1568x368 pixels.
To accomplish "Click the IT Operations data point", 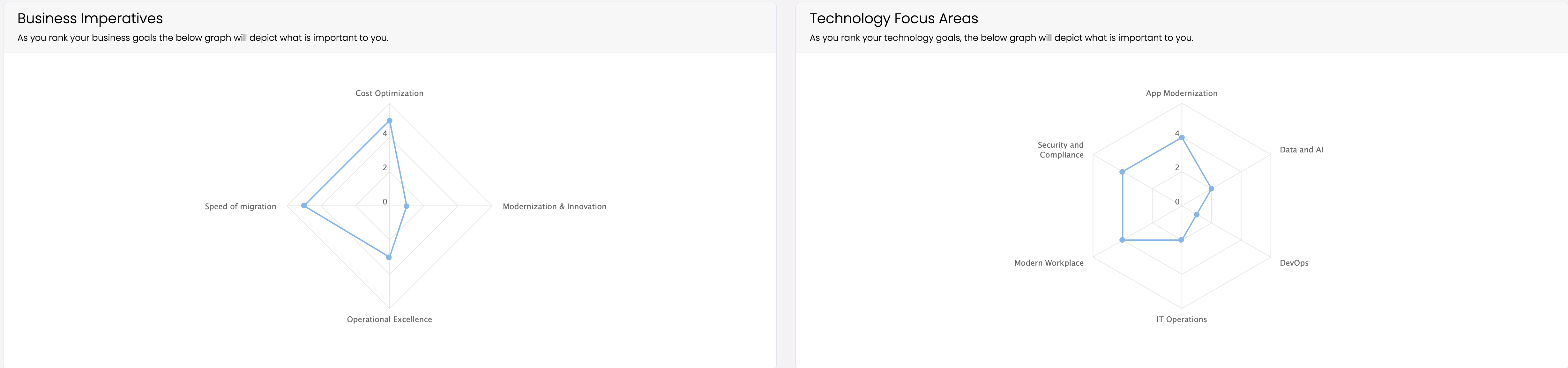I will pyautogui.click(x=1182, y=240).
